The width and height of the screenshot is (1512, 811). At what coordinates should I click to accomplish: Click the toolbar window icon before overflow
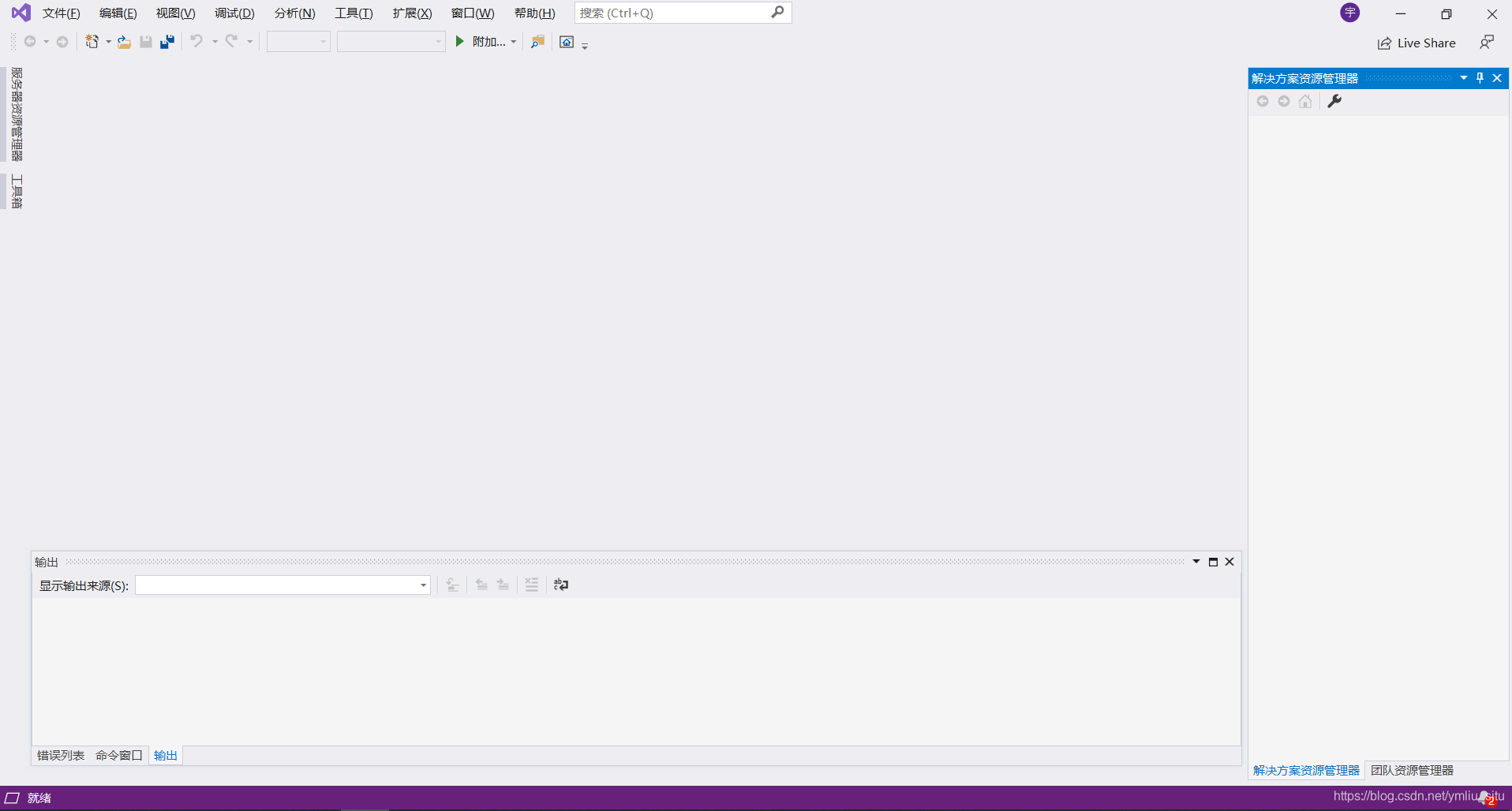click(x=567, y=42)
